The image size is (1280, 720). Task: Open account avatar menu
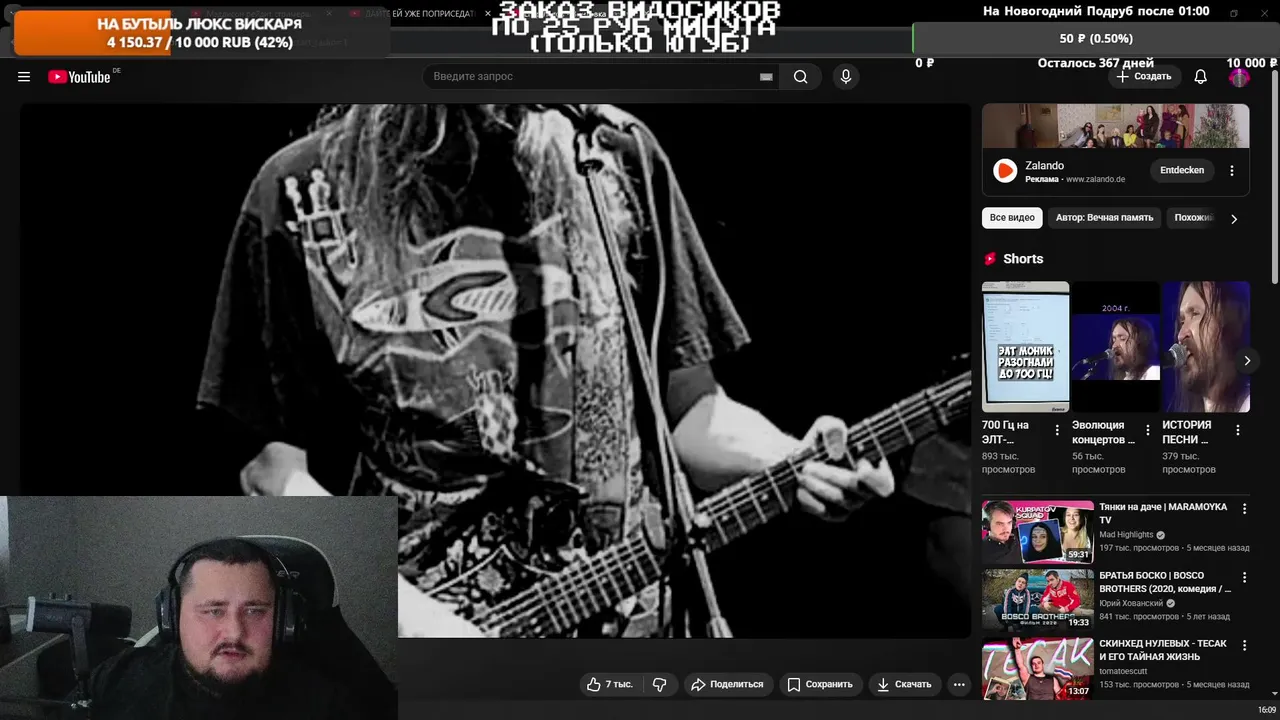tap(1239, 77)
